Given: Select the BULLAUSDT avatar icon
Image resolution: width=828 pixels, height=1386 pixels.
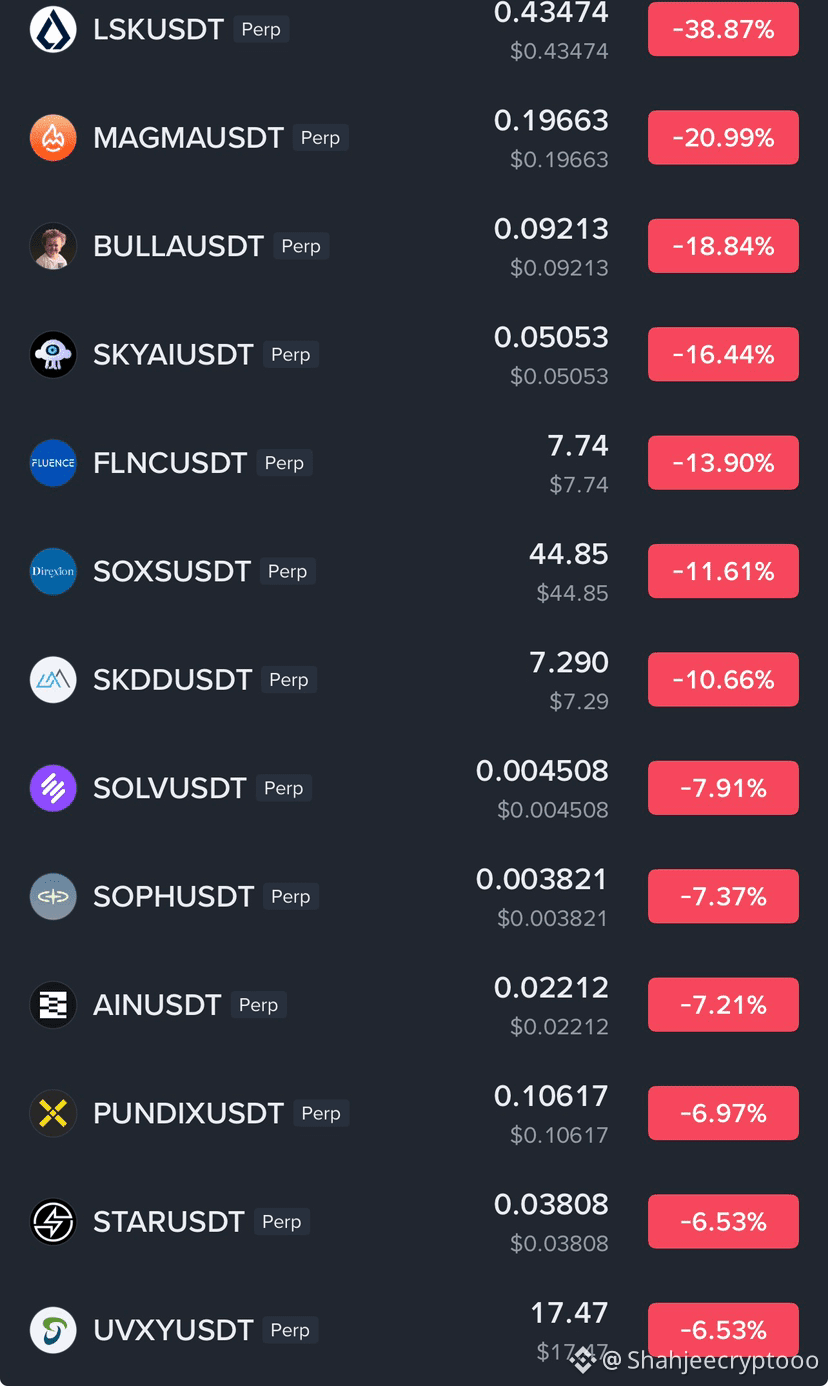Looking at the screenshot, I should (x=53, y=246).
